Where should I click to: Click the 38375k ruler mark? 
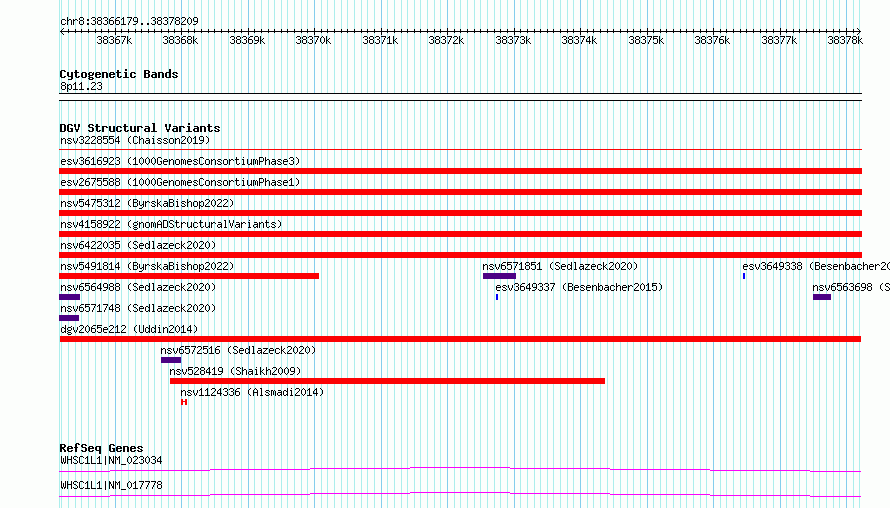(x=646, y=40)
